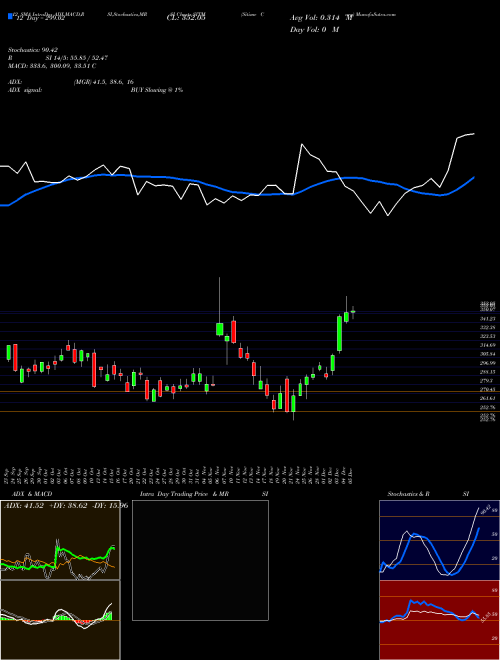500x660 pixels.
Task: Click the 'CL: 352.05' closing price text
Action: (x=186, y=18)
